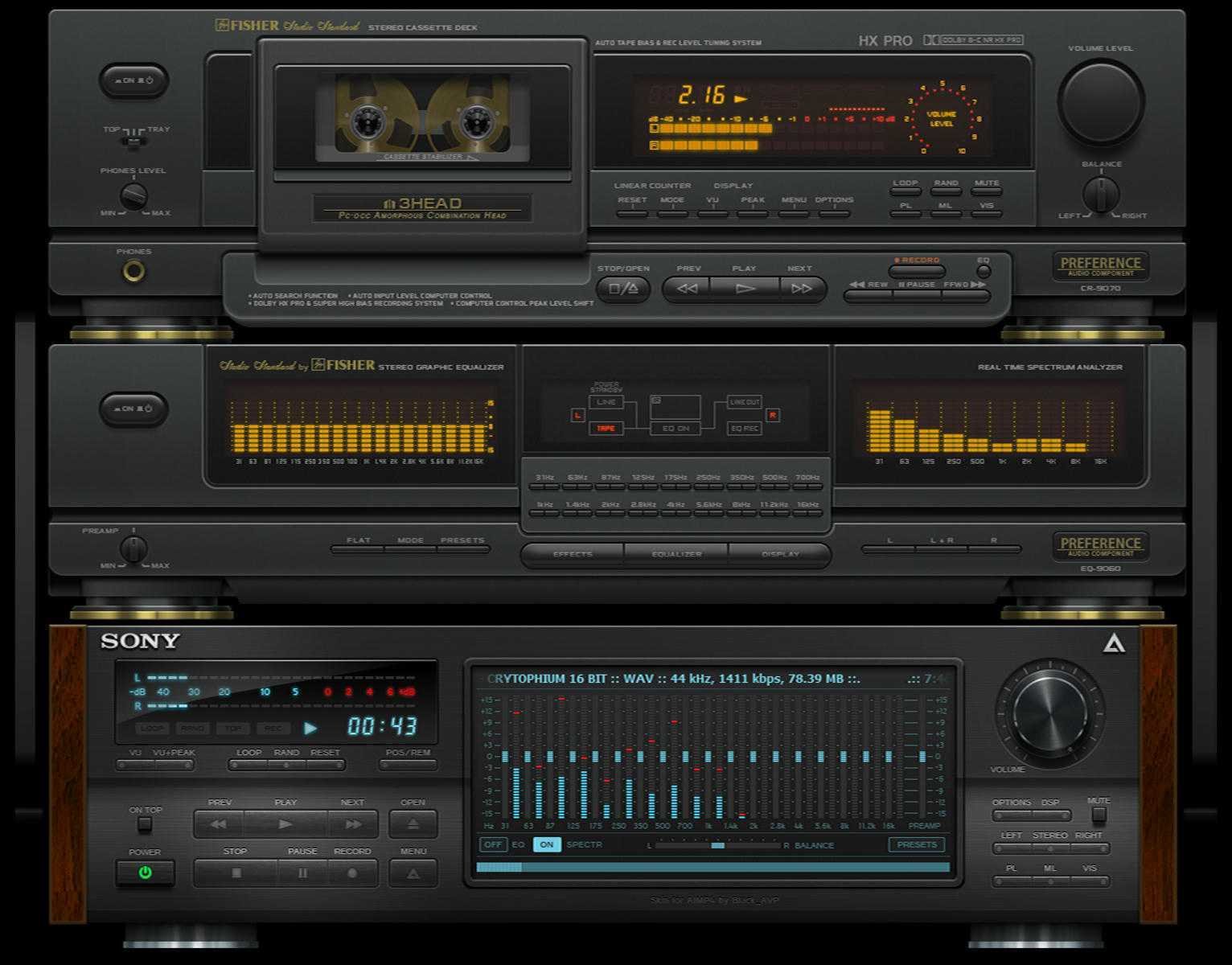Click the Sony deck Record circle button
Image resolution: width=1232 pixels, height=965 pixels.
tap(352, 873)
